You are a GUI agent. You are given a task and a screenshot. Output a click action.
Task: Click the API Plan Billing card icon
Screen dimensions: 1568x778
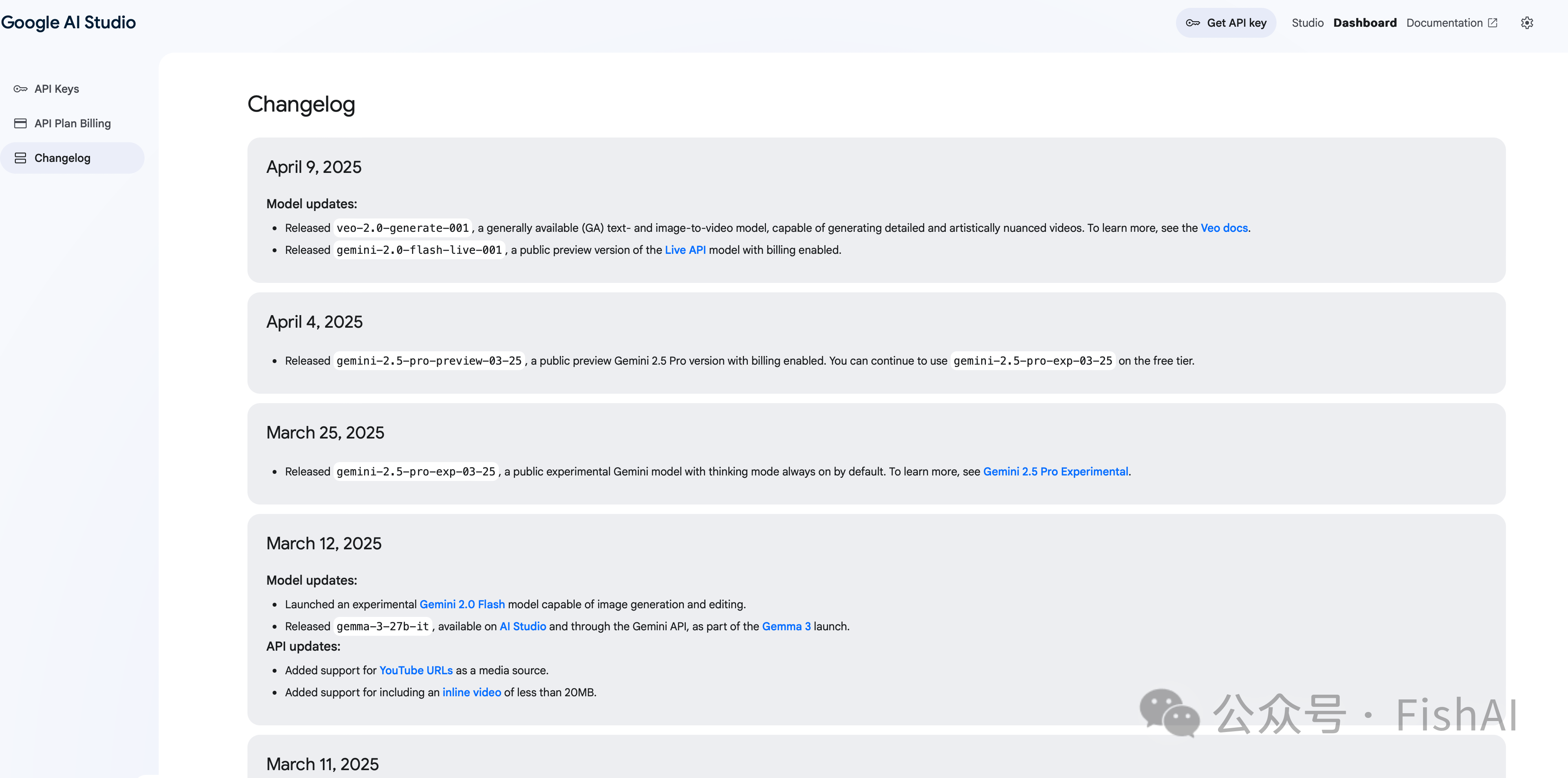pos(21,124)
